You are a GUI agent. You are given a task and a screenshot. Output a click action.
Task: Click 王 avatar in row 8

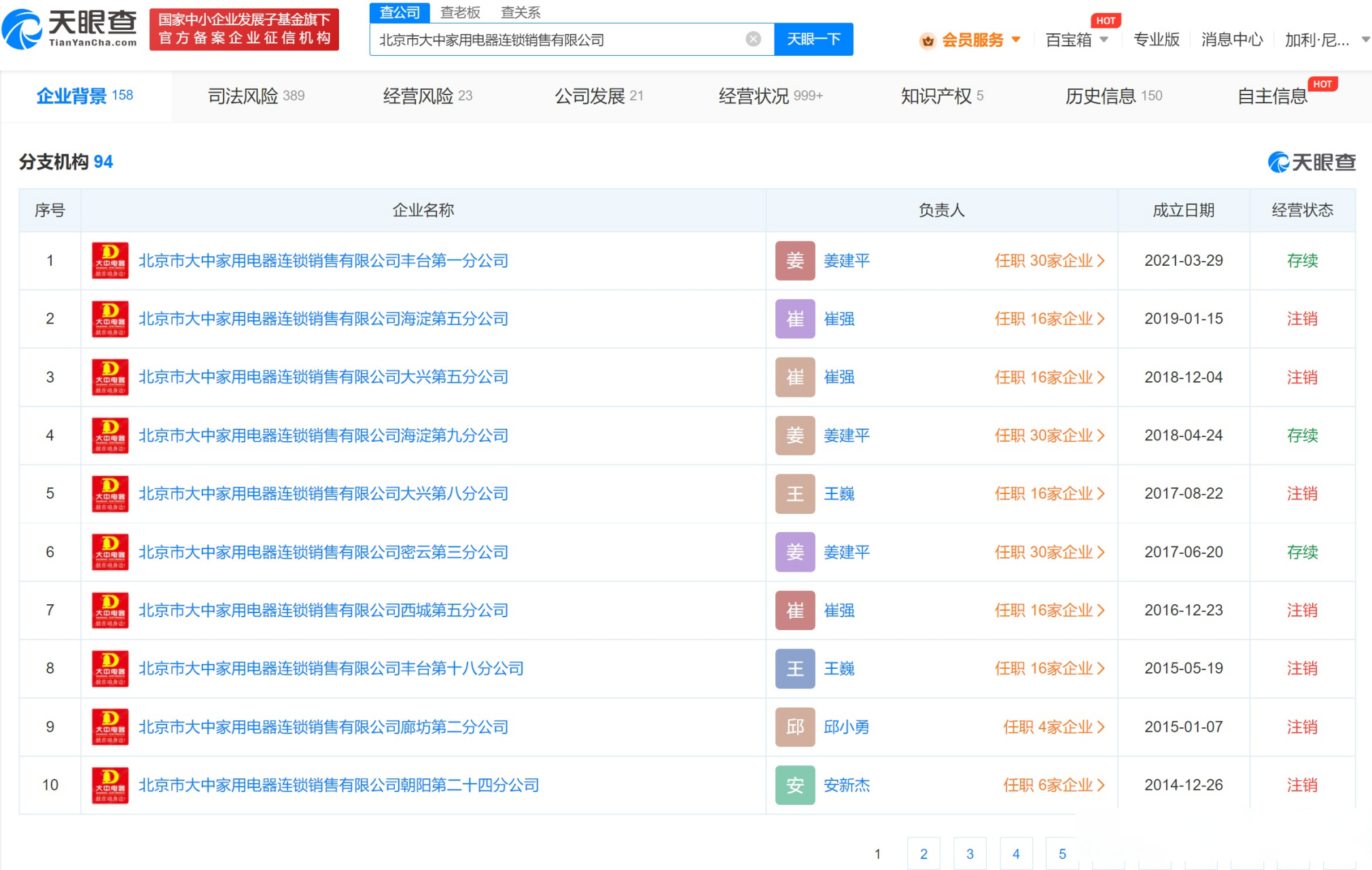[x=795, y=669]
